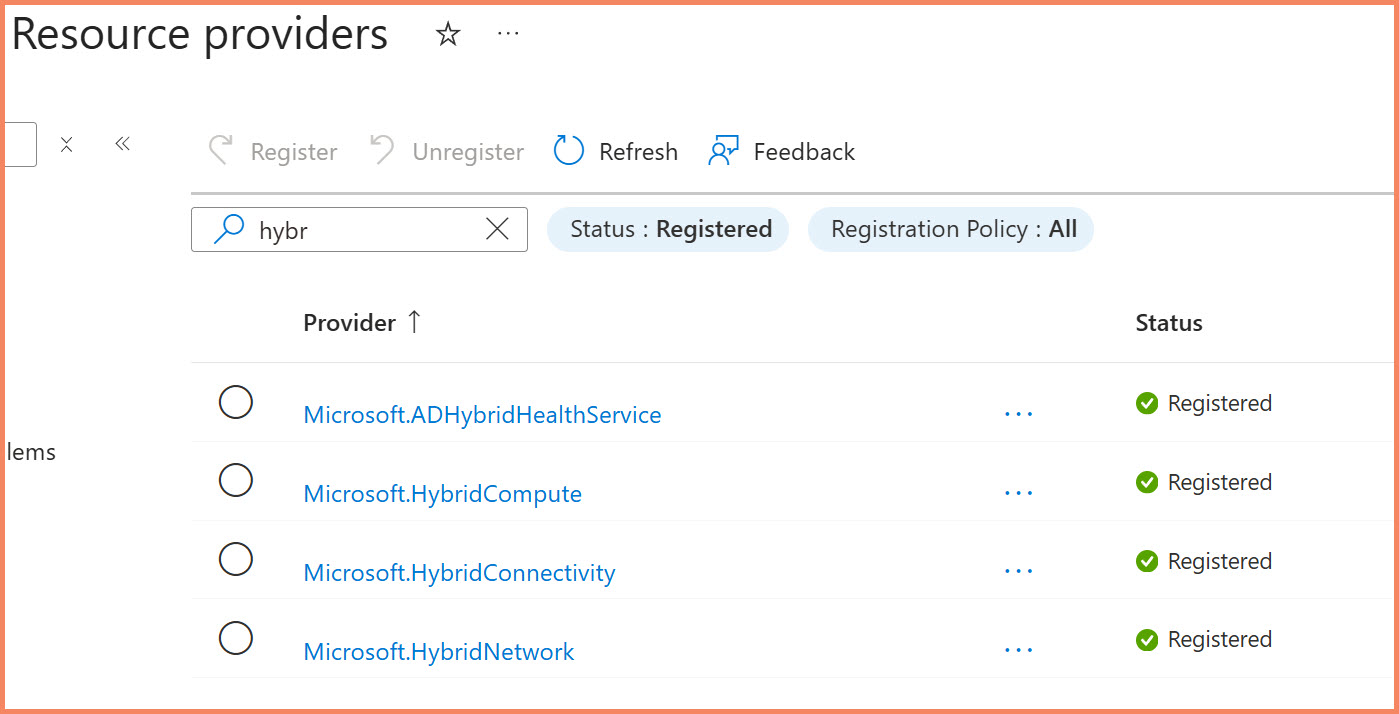Image resolution: width=1399 pixels, height=714 pixels.
Task: Open the Microsoft.HybridConnectivity provider link
Action: [459, 573]
